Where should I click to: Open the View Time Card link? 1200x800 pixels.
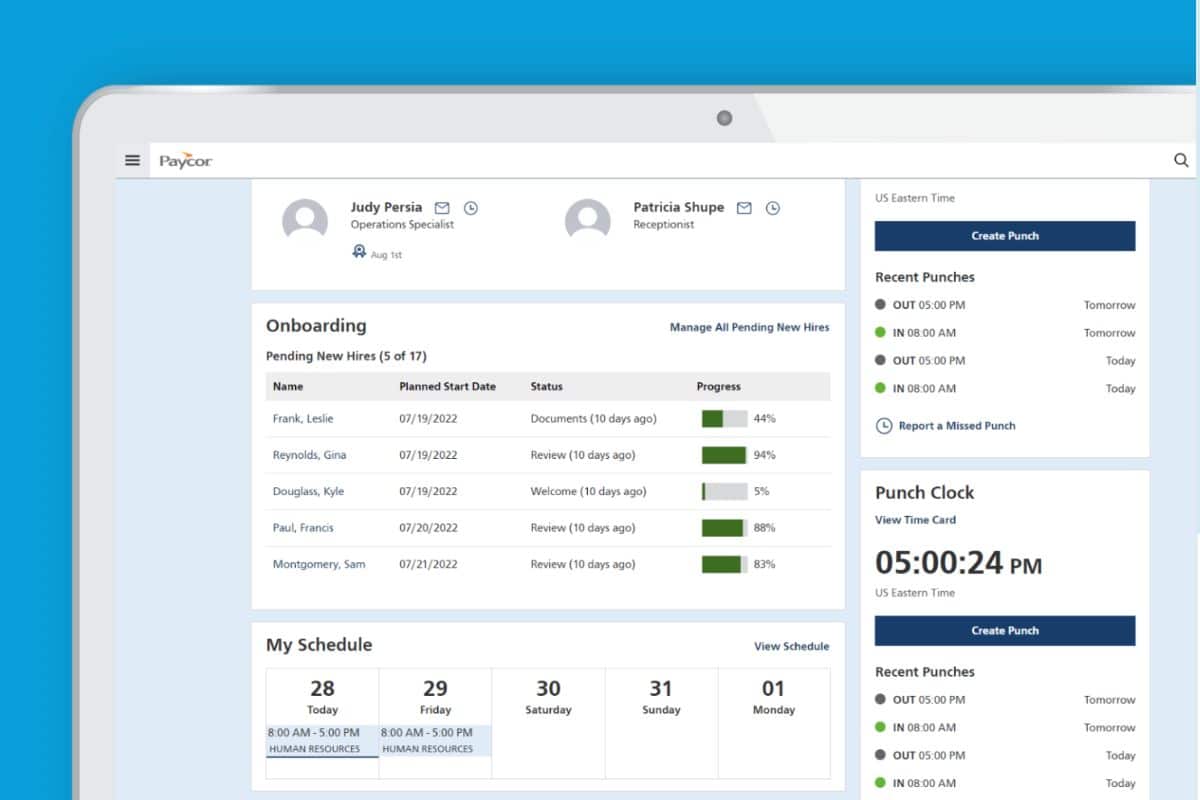click(x=915, y=520)
